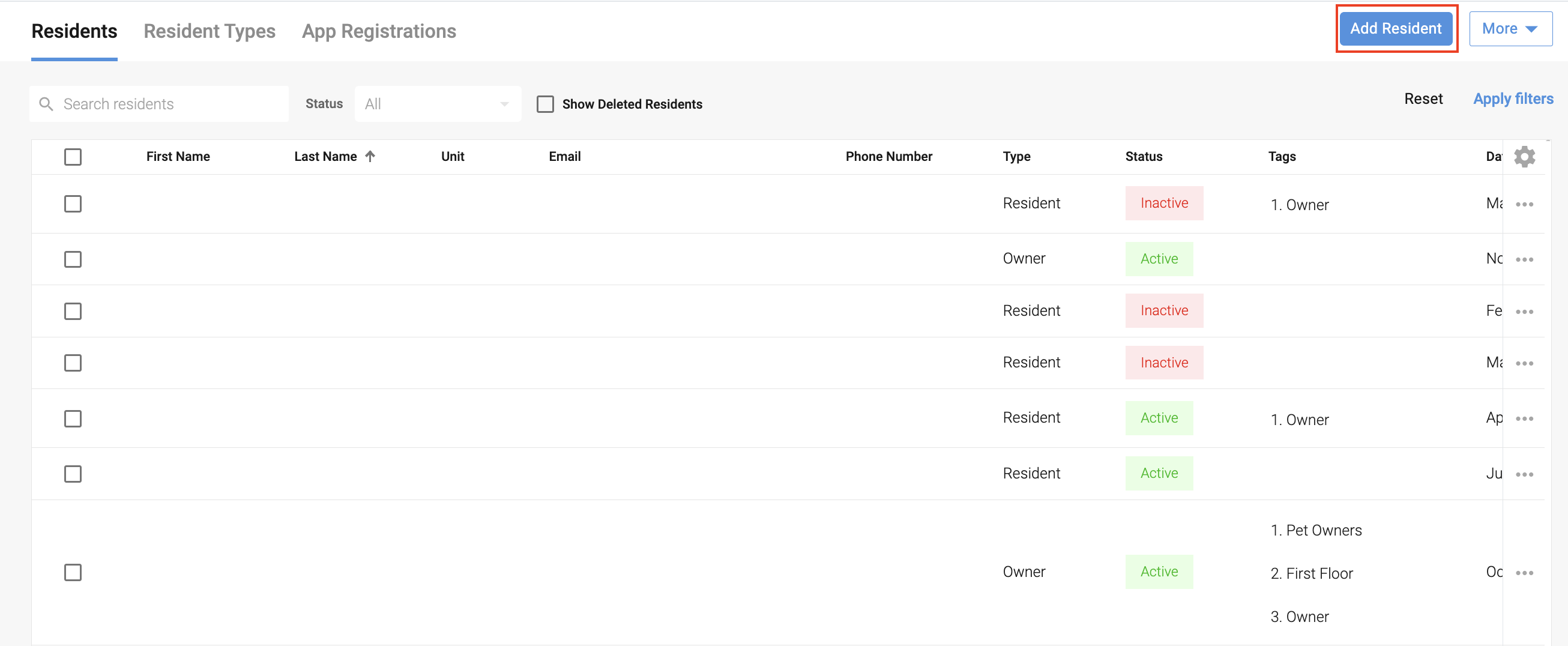Screen dimensions: 1568x646
Task: Click the search magnifier icon
Action: coord(46,104)
